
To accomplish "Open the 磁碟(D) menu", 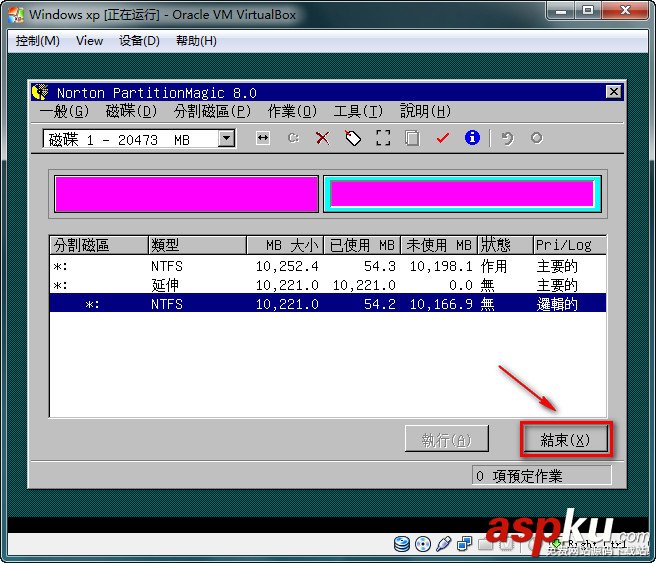I will click(x=131, y=111).
